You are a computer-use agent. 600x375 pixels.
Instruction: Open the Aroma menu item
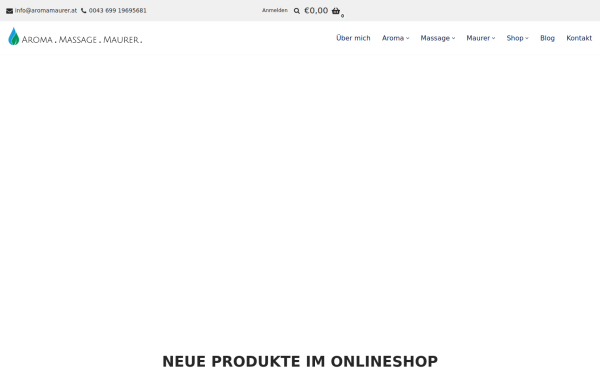pyautogui.click(x=393, y=38)
